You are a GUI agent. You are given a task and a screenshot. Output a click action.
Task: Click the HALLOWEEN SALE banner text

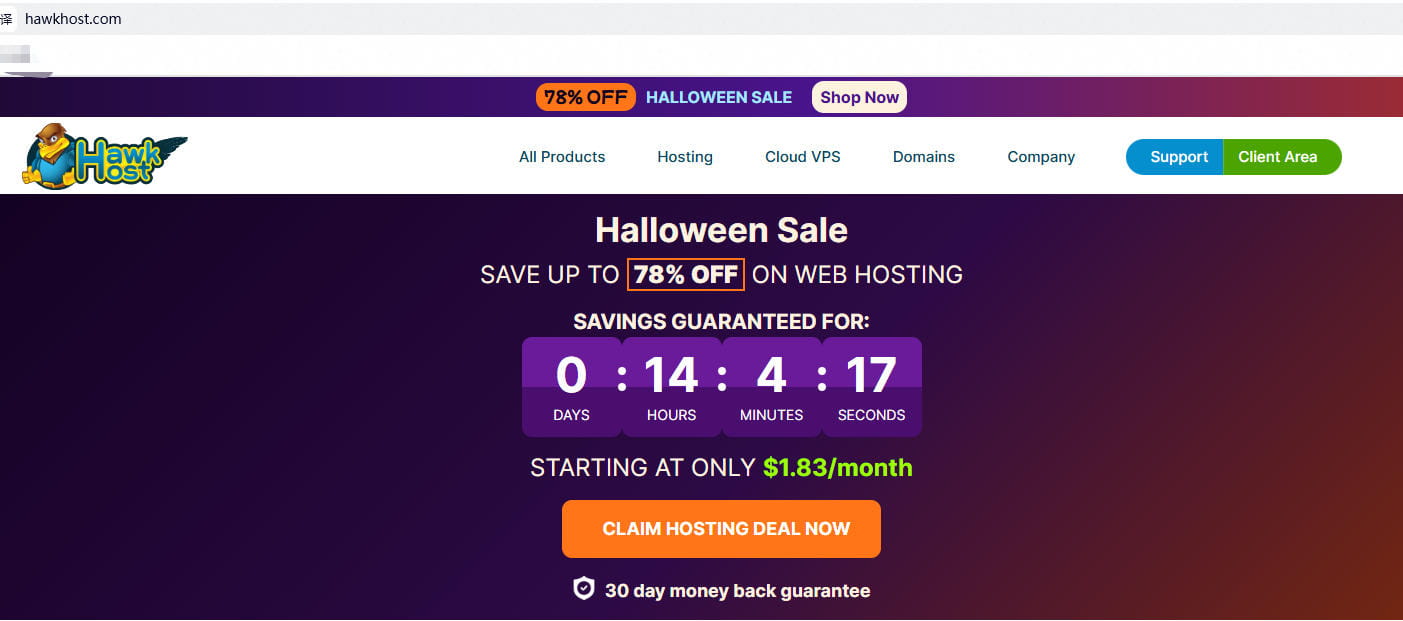pos(719,97)
